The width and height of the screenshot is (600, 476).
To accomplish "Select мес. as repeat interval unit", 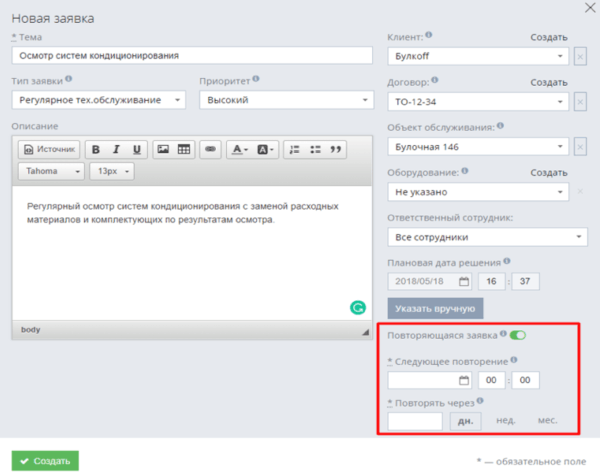I will [548, 421].
